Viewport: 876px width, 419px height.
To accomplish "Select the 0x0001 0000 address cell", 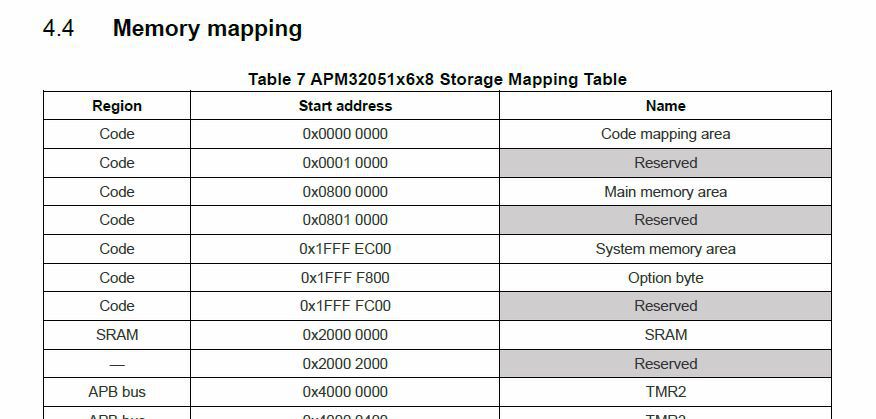I will tap(345, 163).
